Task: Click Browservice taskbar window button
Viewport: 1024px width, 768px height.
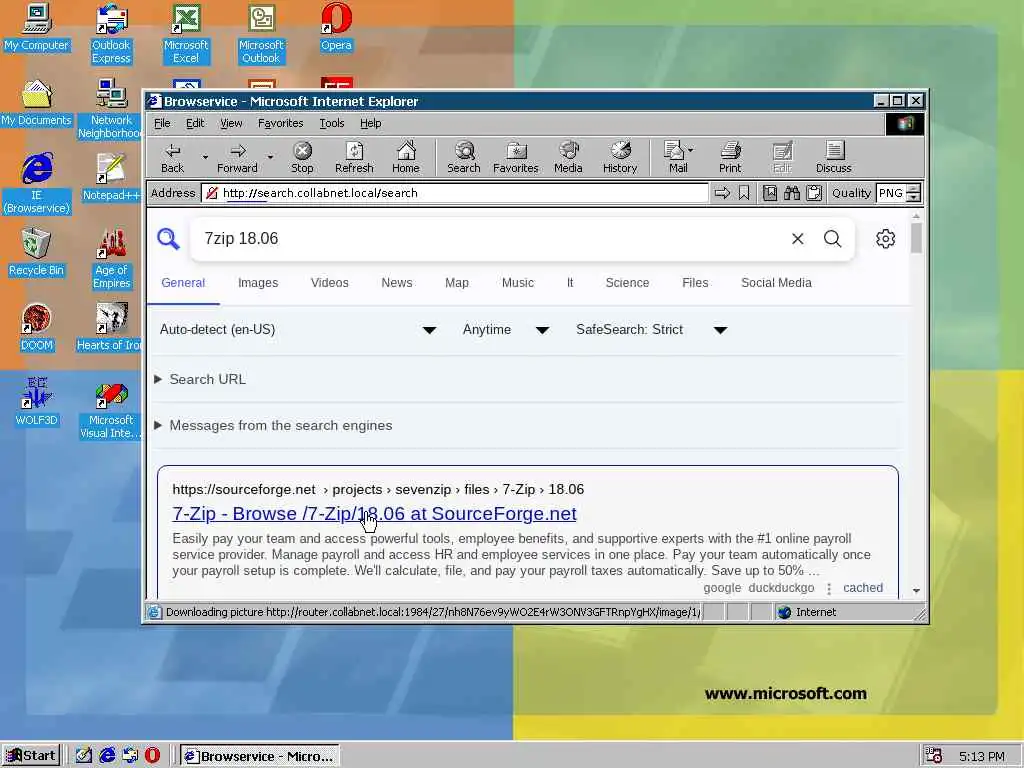Action: pos(260,756)
